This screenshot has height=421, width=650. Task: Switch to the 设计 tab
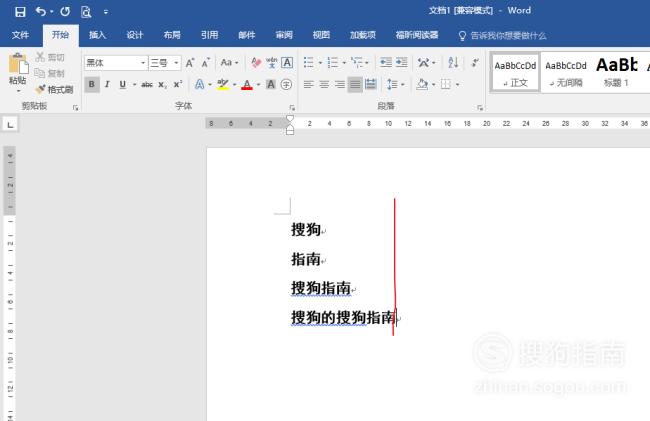[135, 35]
